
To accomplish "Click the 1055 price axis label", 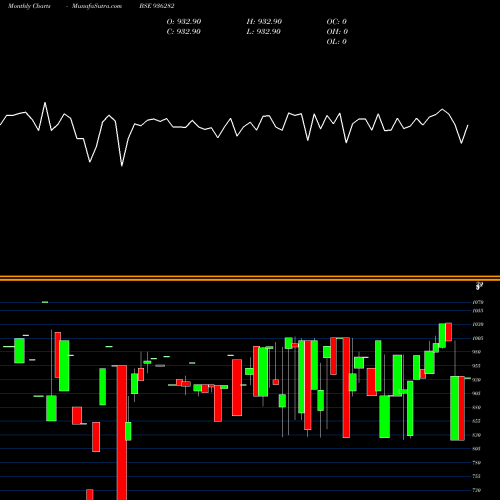I will [x=478, y=311].
